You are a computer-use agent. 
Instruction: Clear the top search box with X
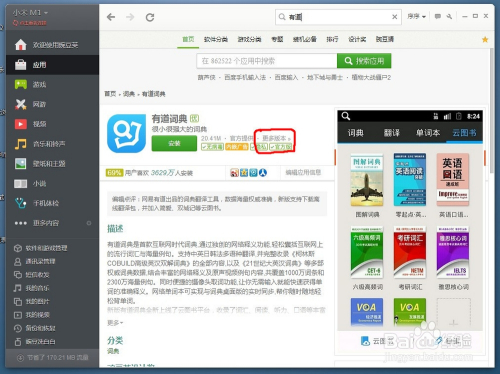tap(394, 17)
